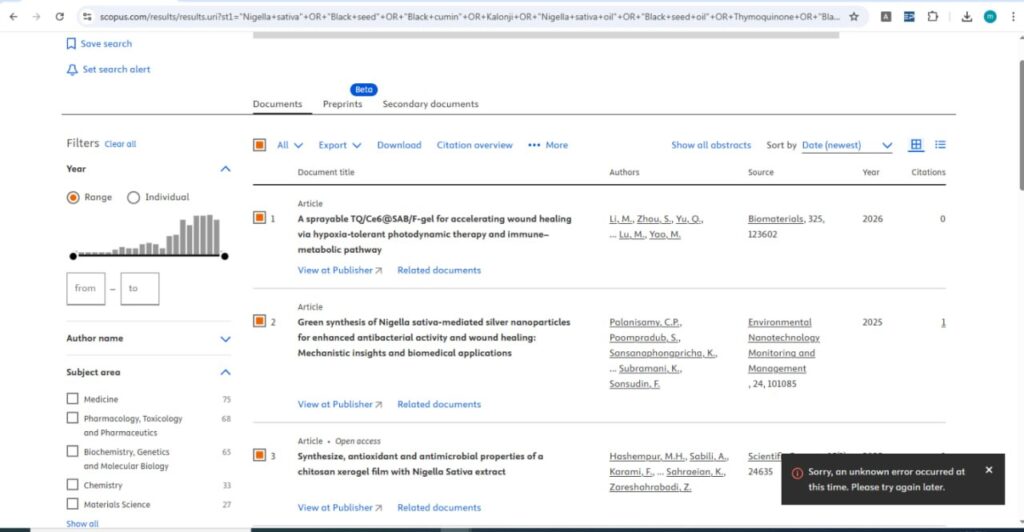This screenshot has height=532, width=1024.
Task: Switch to Secondary documents tab
Action: [430, 104]
